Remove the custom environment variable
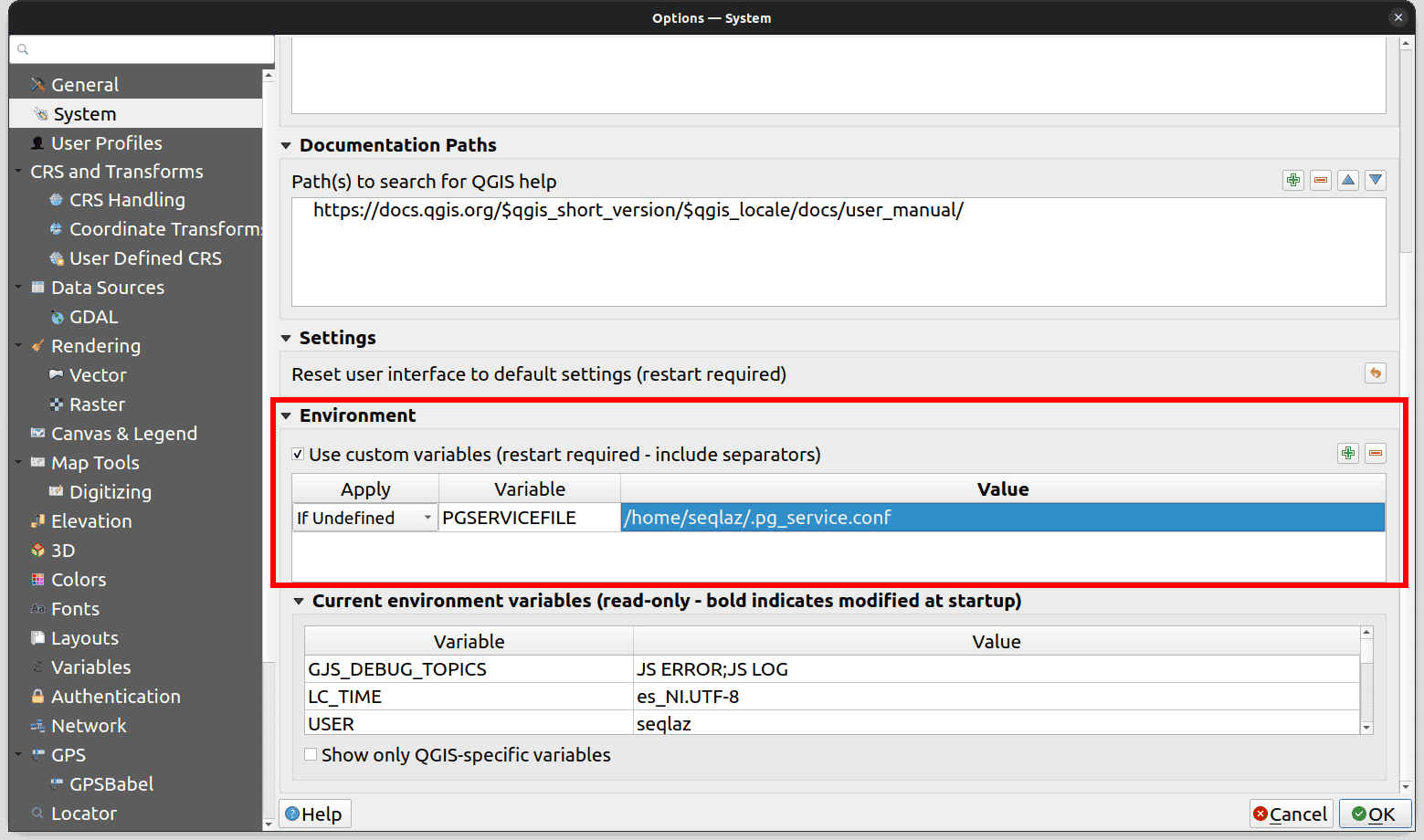This screenshot has height=840, width=1424. point(1376,453)
